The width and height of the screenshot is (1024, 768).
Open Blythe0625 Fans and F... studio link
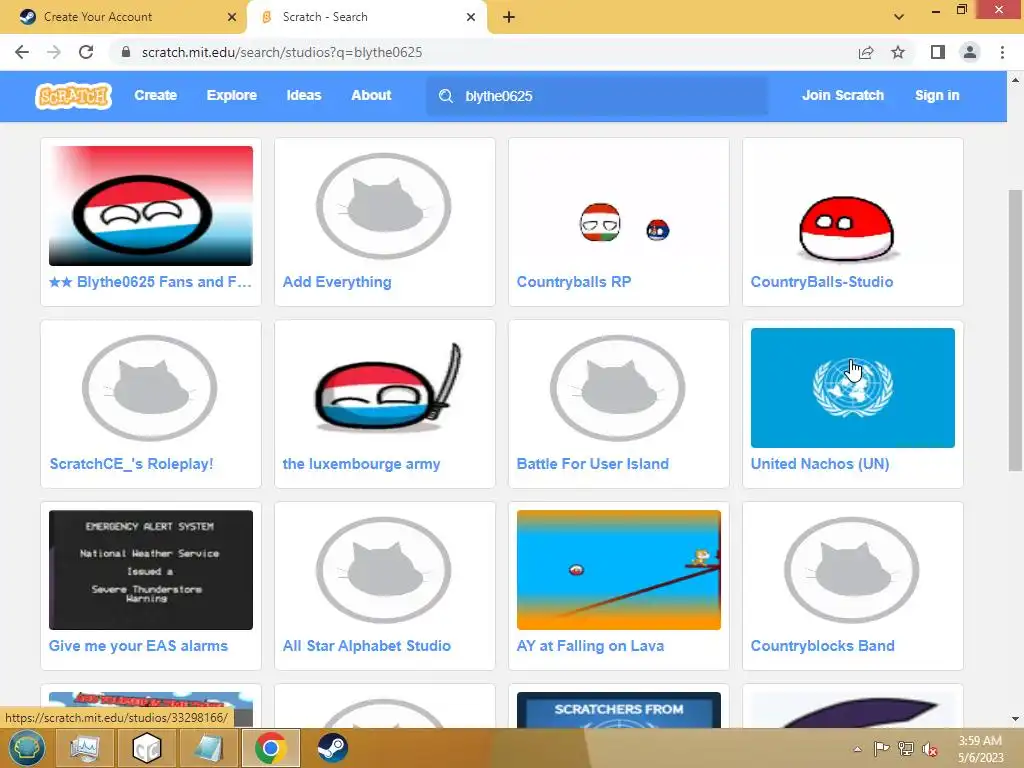click(150, 282)
